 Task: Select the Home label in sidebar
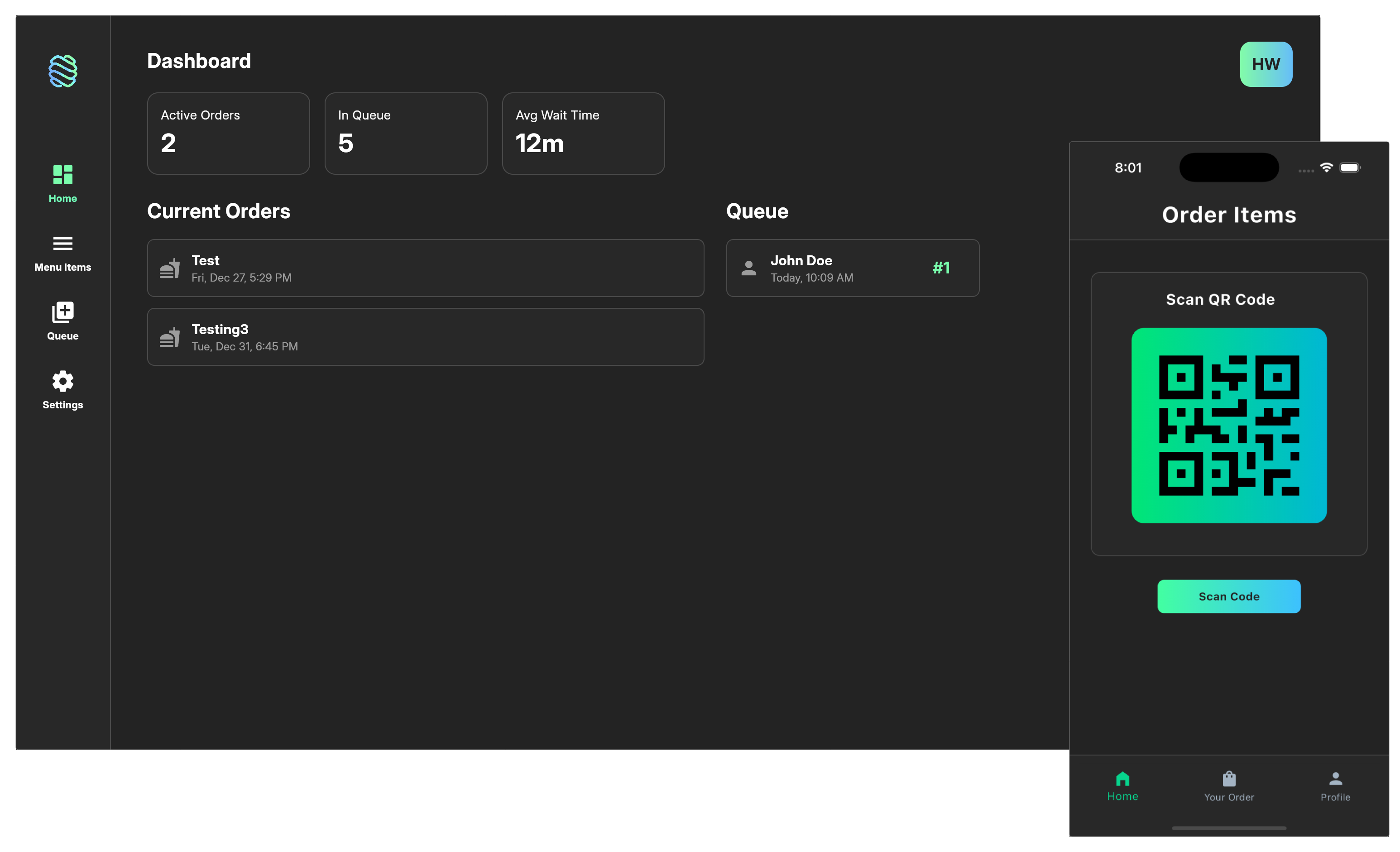(62, 198)
